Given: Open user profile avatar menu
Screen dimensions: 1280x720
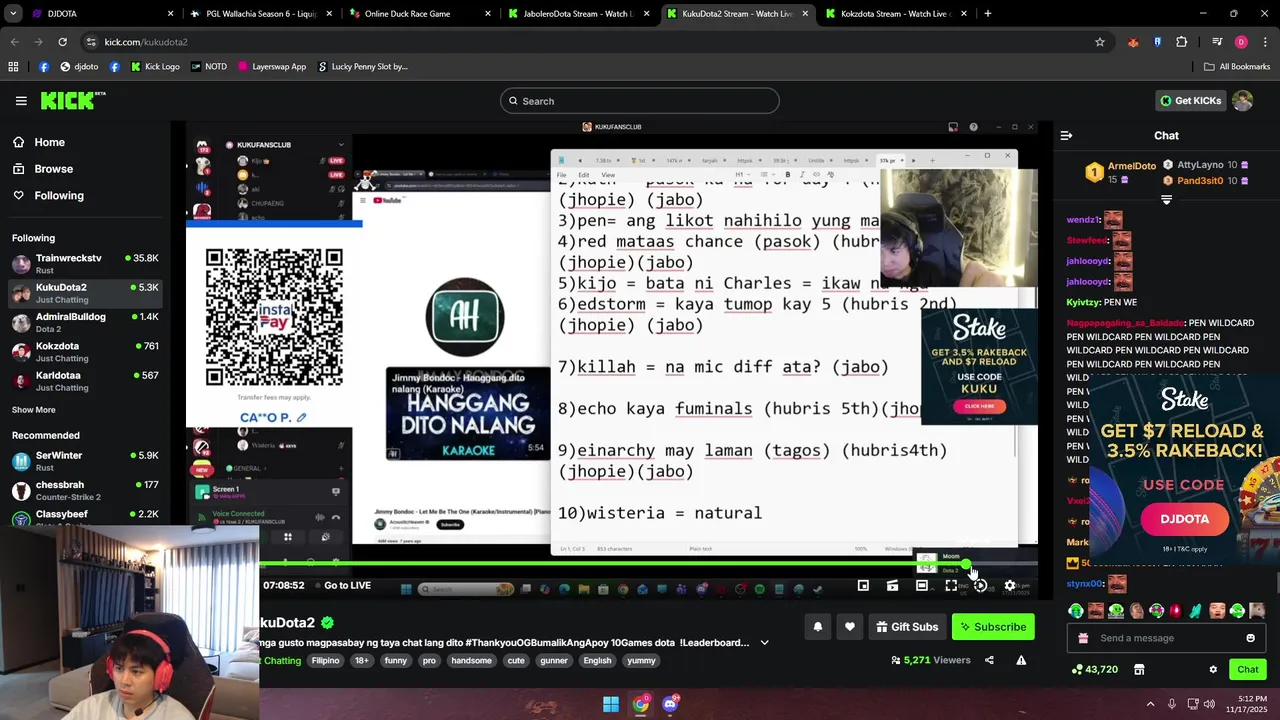Looking at the screenshot, I should (1243, 100).
